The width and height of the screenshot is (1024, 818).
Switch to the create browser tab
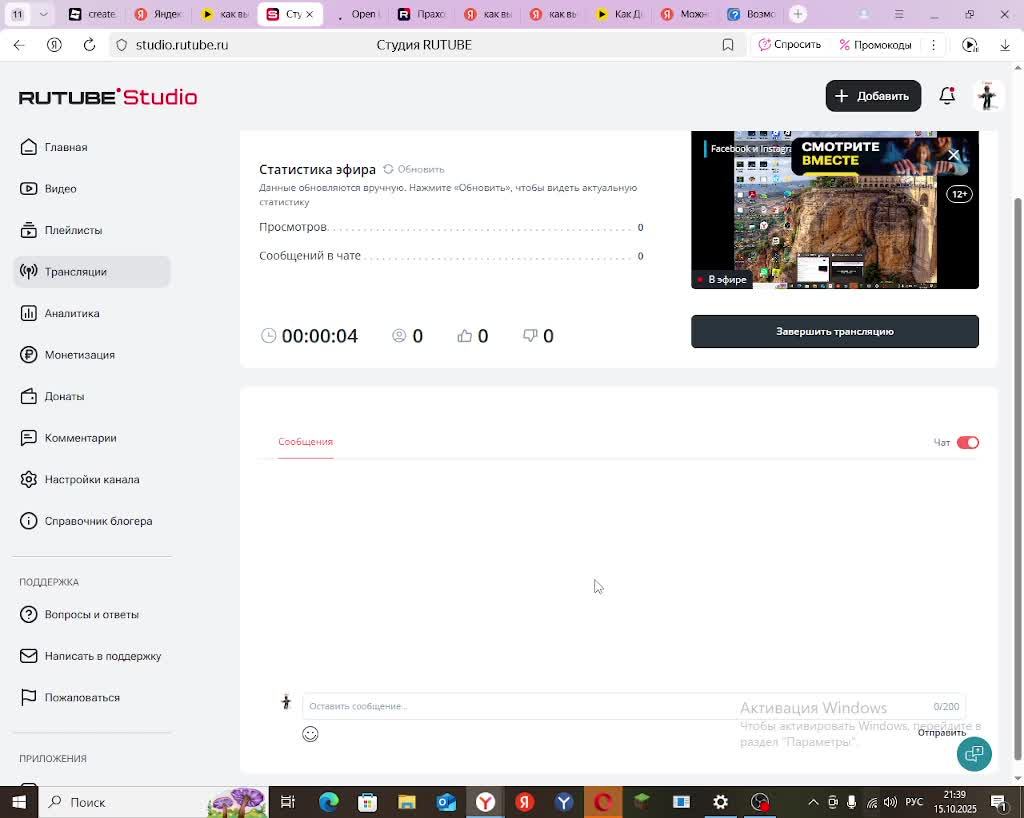tap(93, 14)
